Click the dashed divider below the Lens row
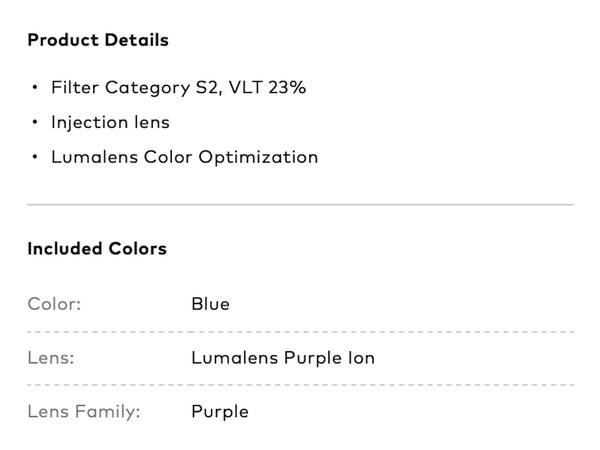The image size is (600, 450). 300,384
